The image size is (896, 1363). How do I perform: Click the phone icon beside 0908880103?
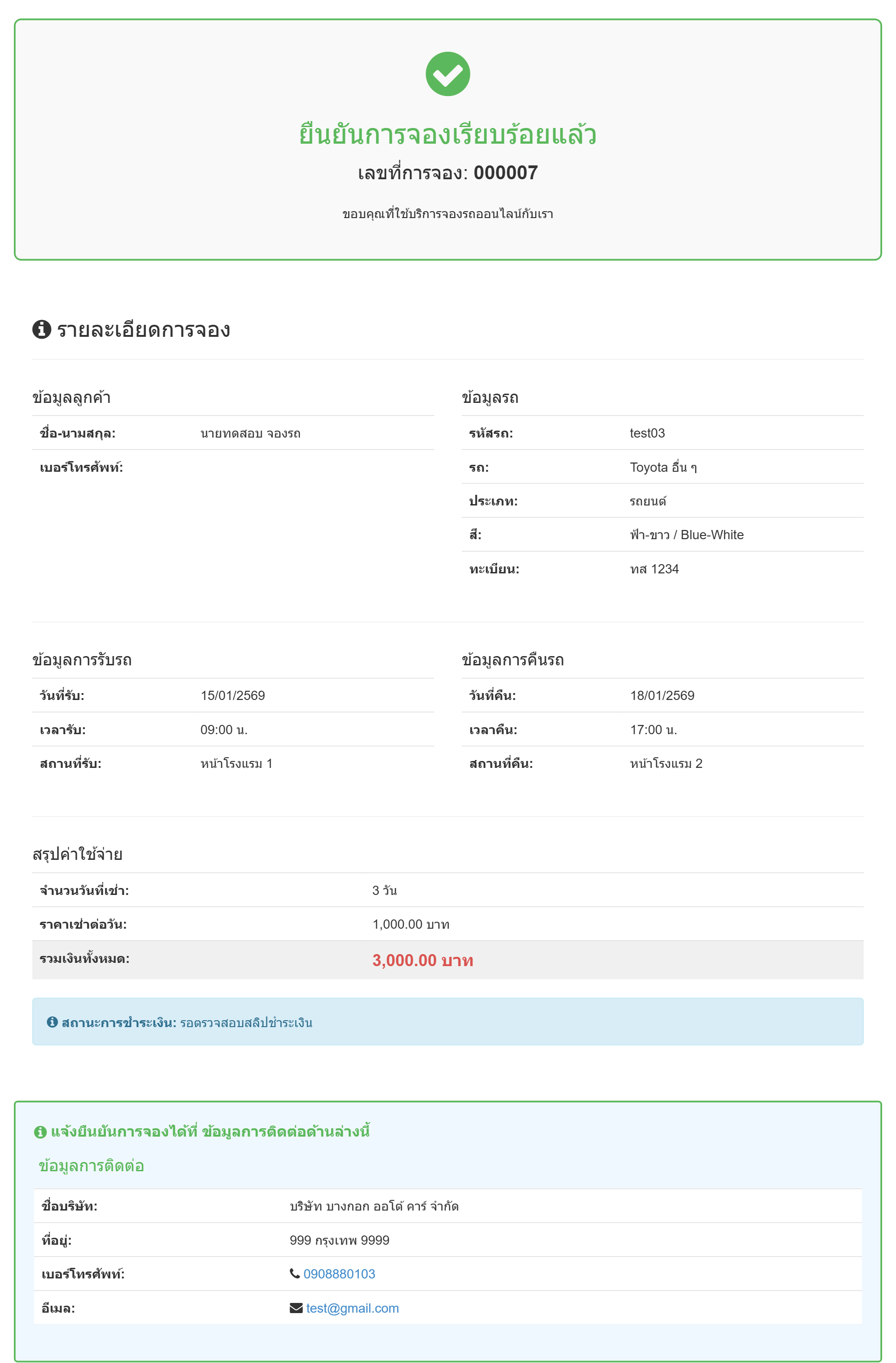point(295,1273)
